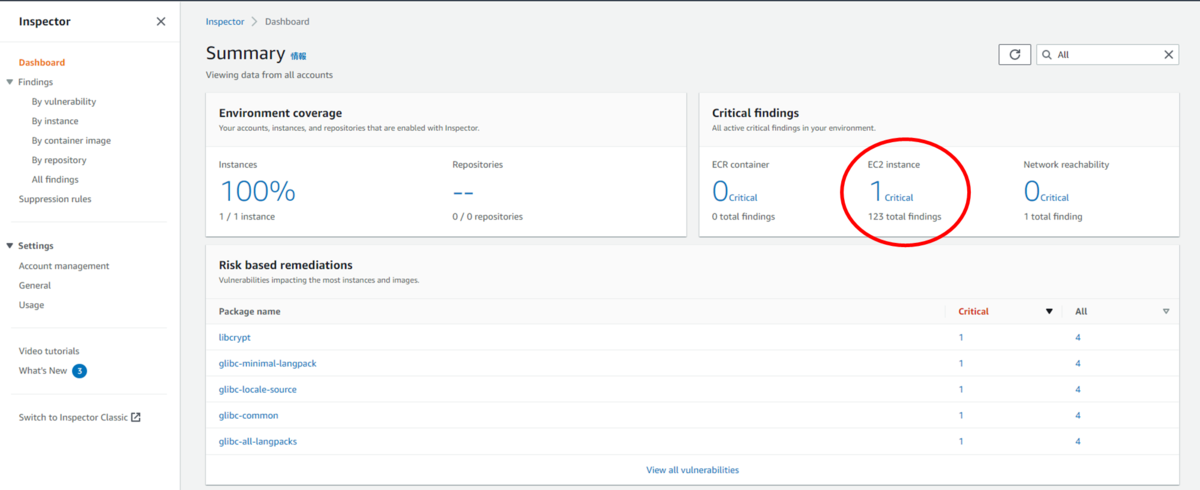
Task: Open Usage settings page
Action: tap(31, 305)
